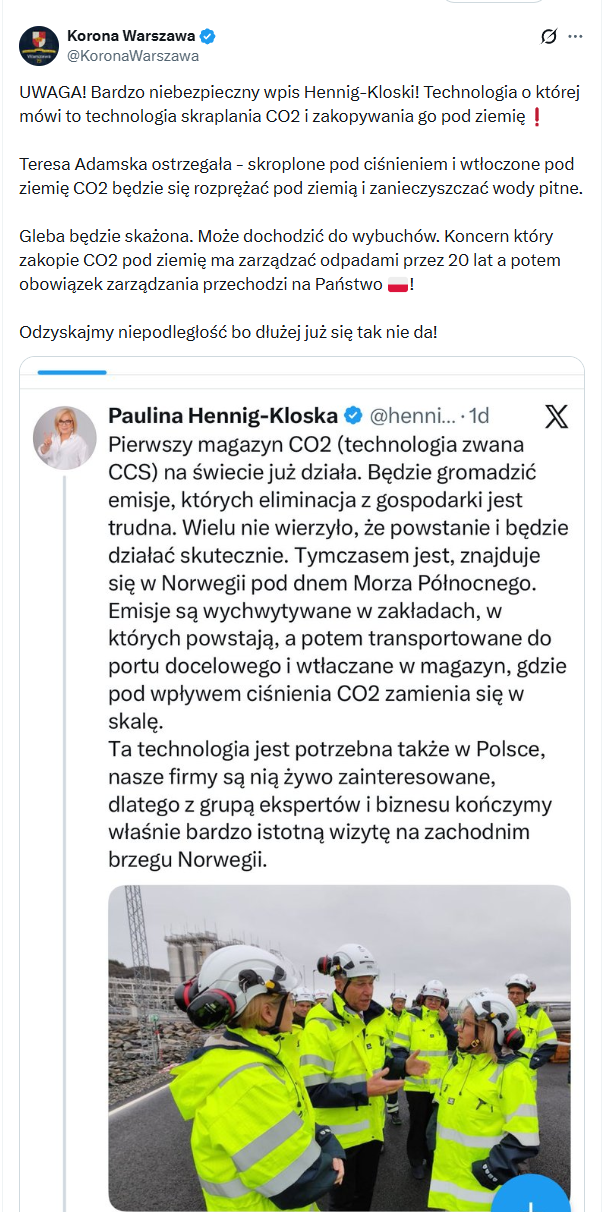Click the Odzyskajmy niepodległość closing line

pos(228,332)
